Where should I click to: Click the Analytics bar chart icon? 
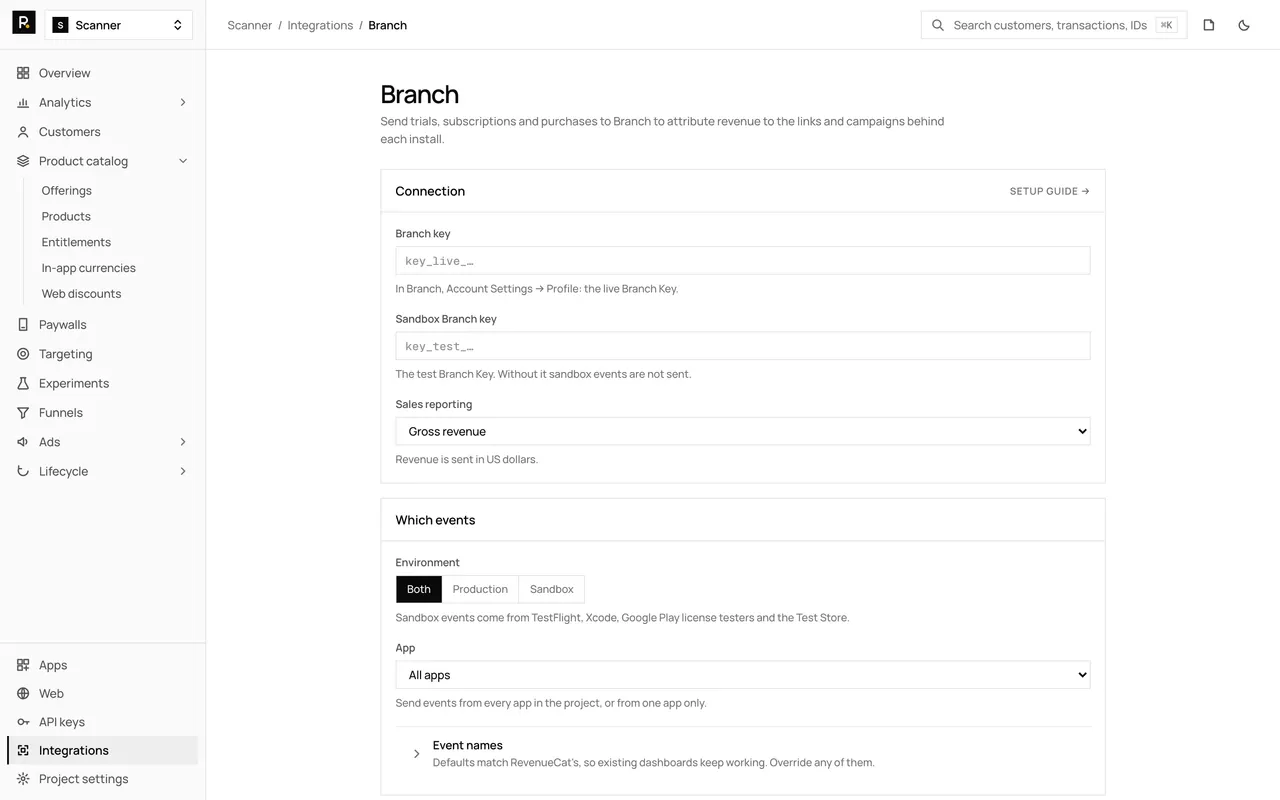[23, 102]
